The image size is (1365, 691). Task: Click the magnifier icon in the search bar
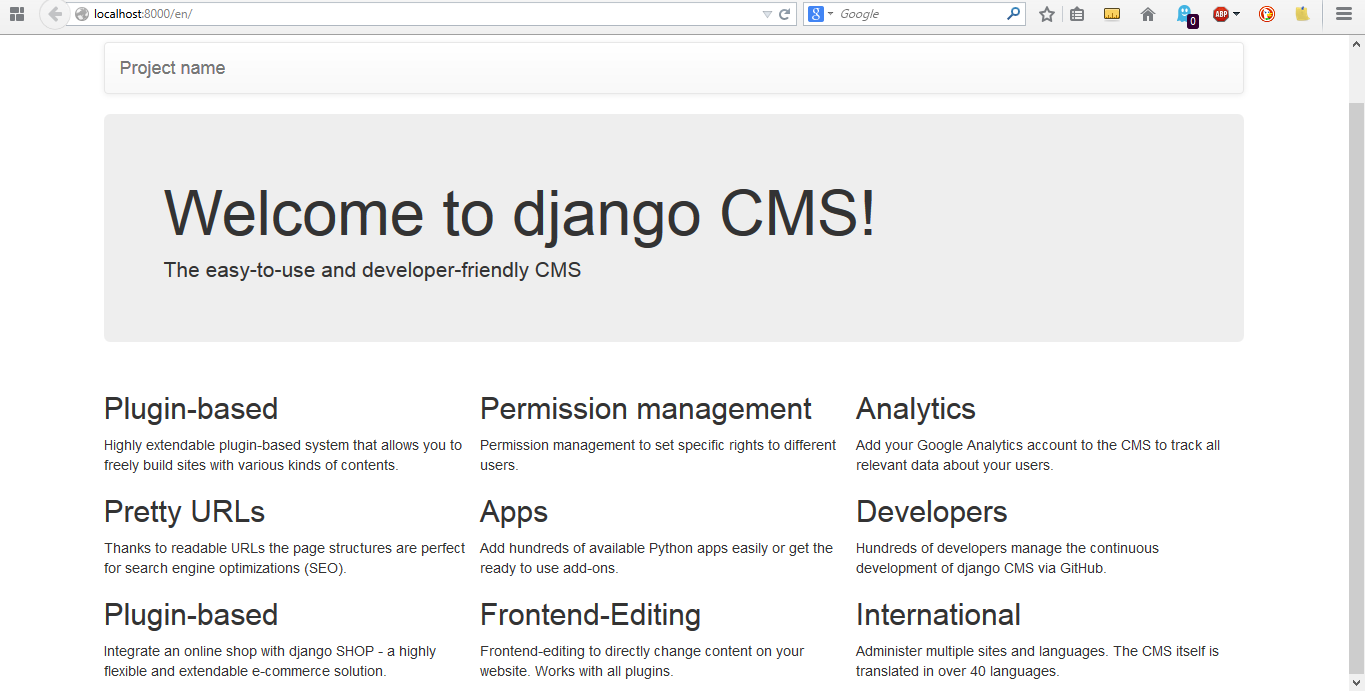(x=1013, y=14)
